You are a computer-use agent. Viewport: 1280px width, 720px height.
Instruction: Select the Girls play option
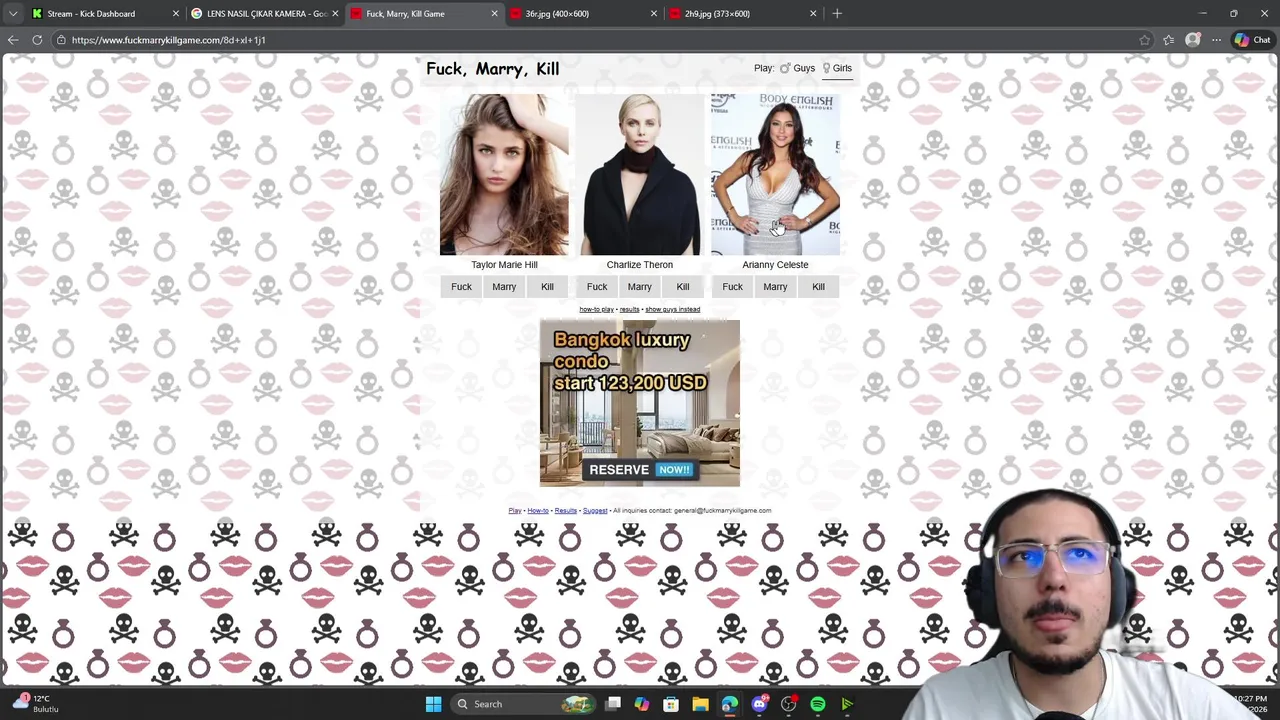pos(837,68)
